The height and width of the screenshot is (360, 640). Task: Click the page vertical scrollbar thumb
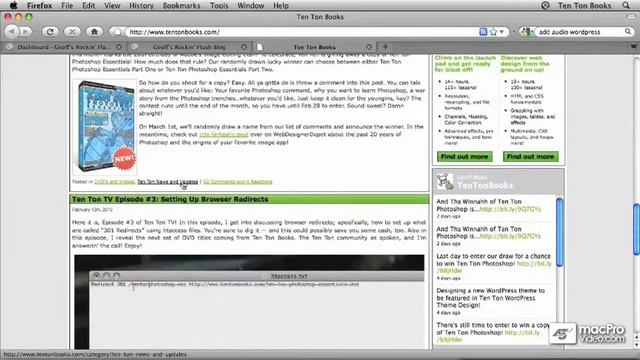[636, 229]
